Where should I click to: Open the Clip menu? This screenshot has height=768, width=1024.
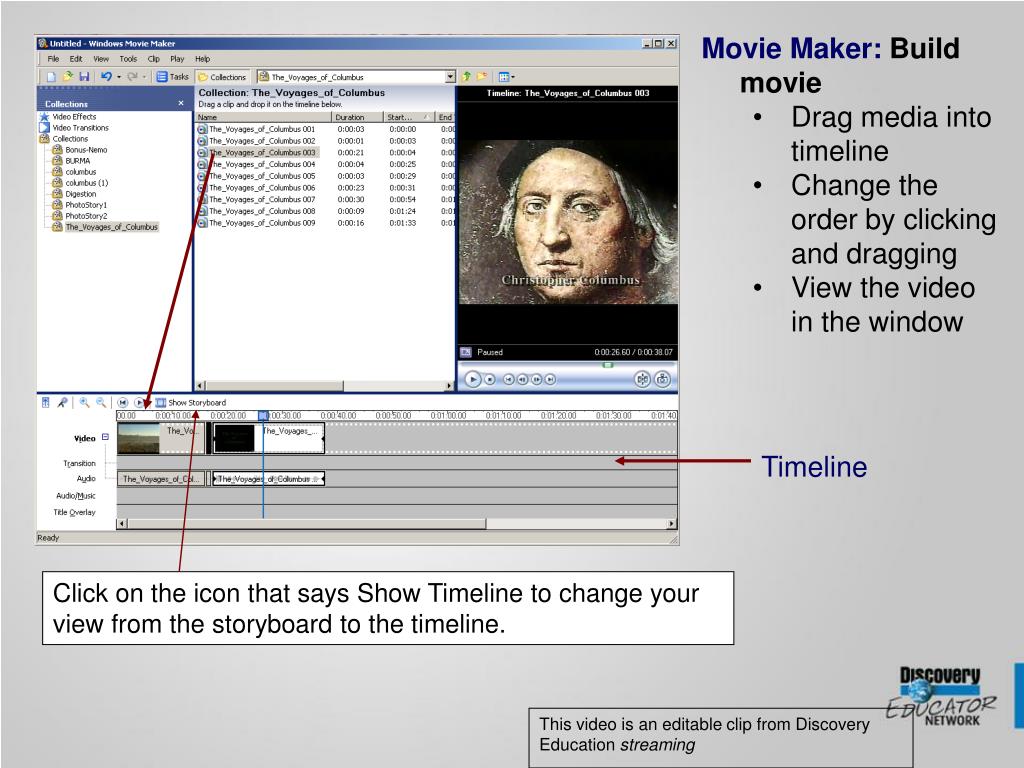pos(153,59)
